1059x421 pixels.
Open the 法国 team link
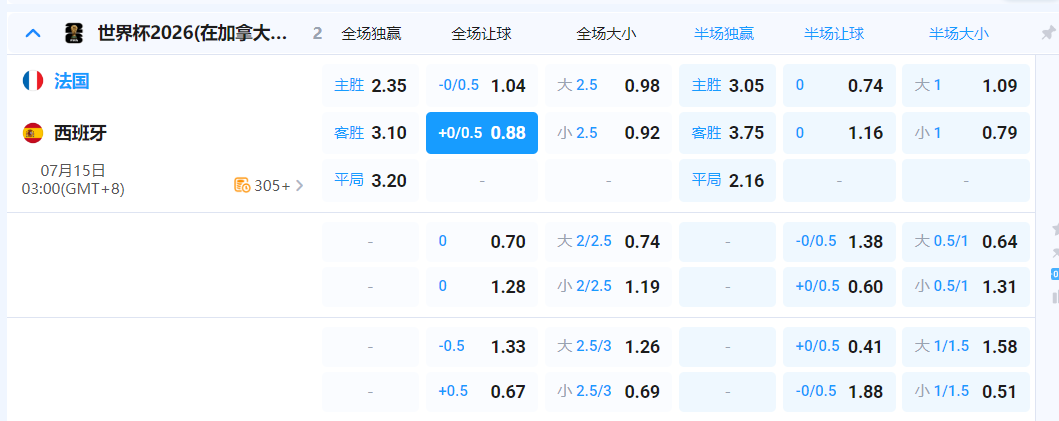coord(72,81)
